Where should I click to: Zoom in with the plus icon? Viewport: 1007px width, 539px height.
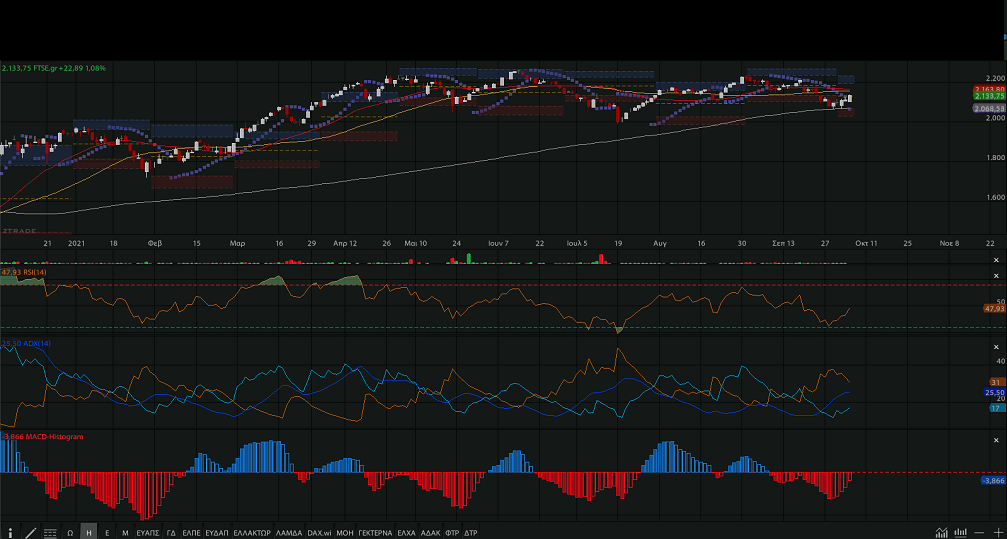coord(997,532)
